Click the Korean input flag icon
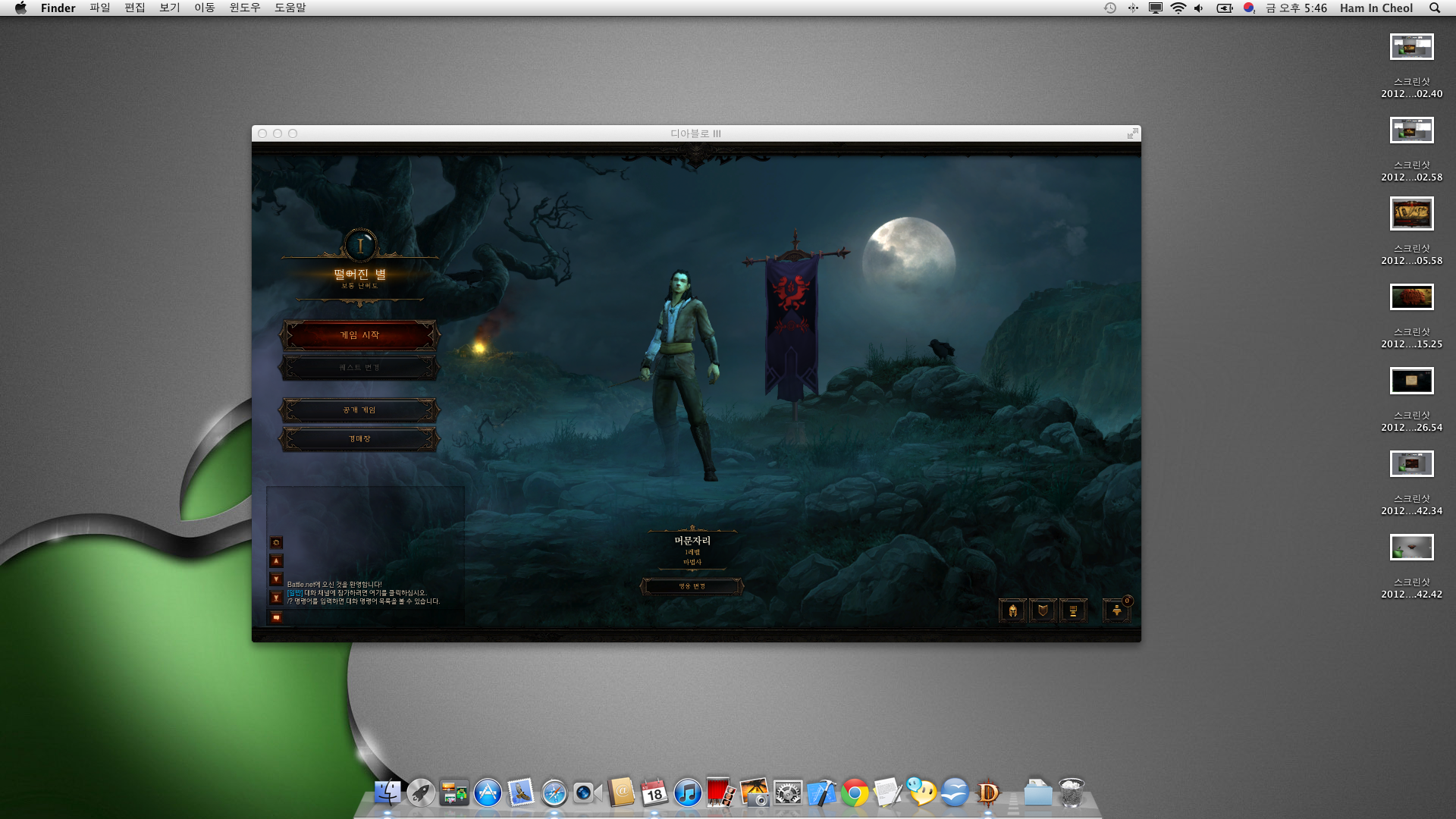This screenshot has width=1456, height=819. 1248,8
